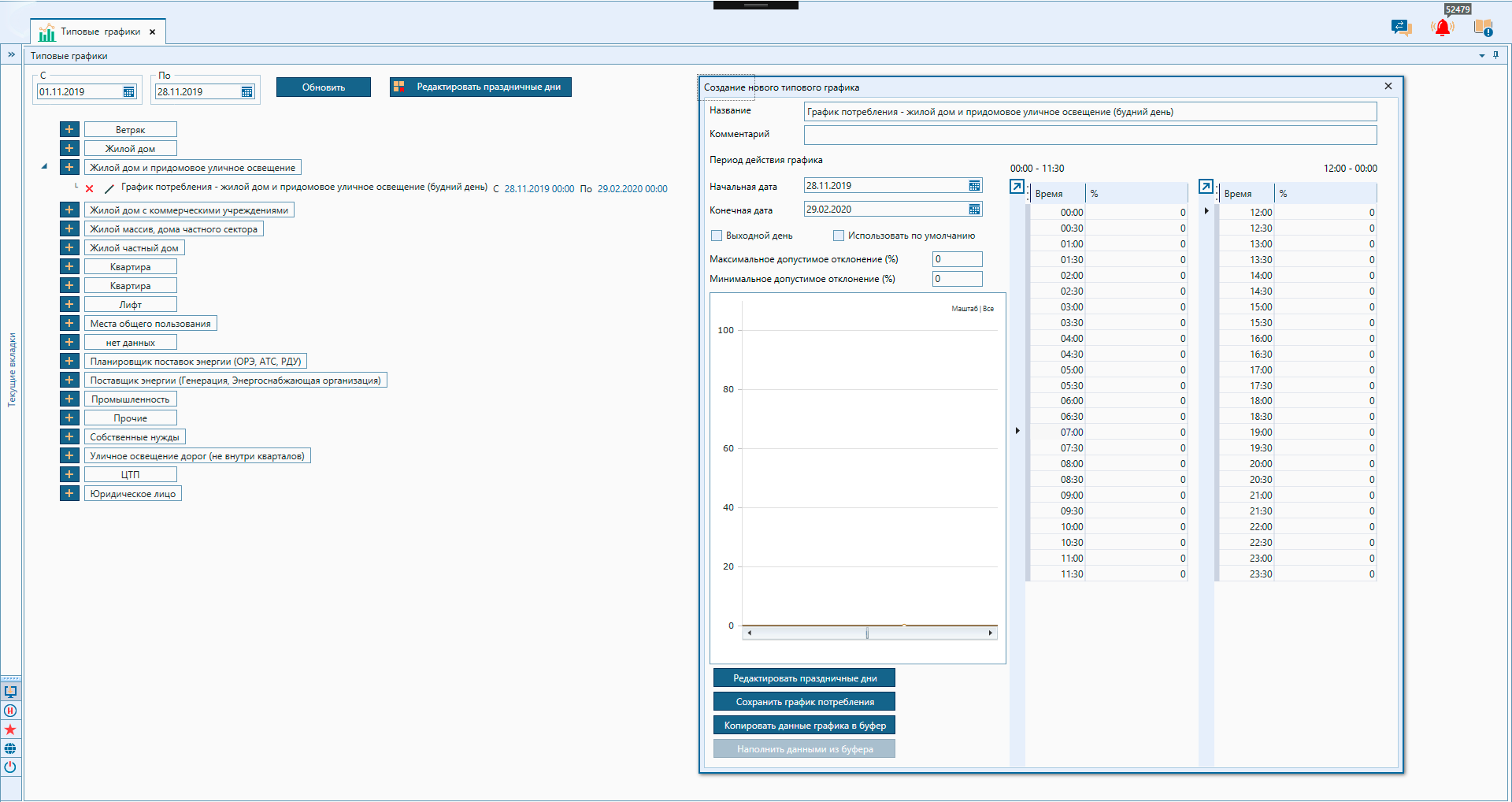Screen dimensions: 1512x802
Task: Click the red alarm bell notification icon
Action: pyautogui.click(x=1442, y=28)
